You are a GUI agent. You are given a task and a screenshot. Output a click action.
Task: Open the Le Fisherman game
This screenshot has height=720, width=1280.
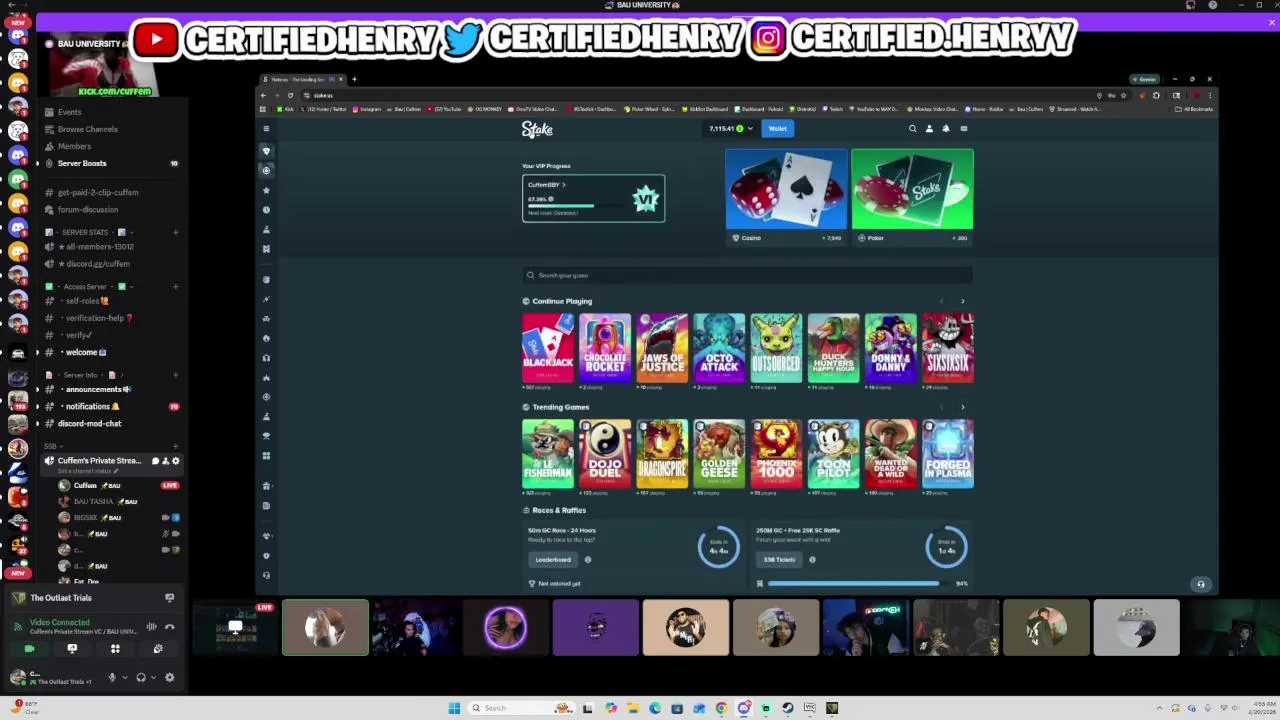[x=548, y=454]
